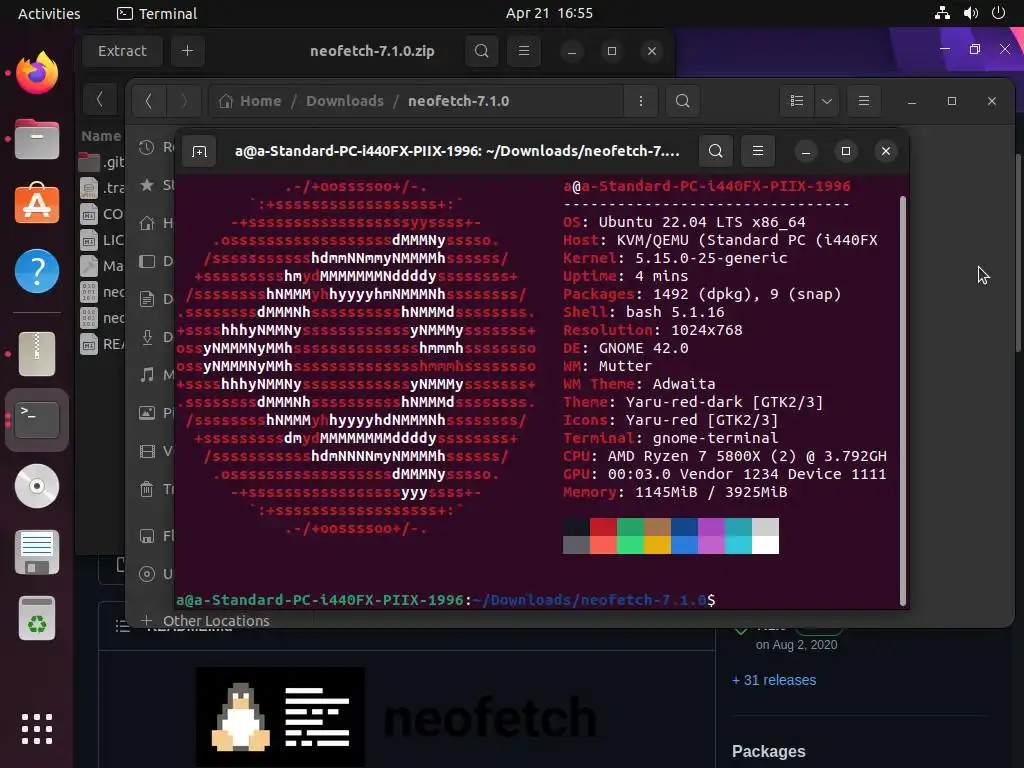Open Packages heading link in browser
Viewport: 1024px width, 768px height.
pos(769,751)
